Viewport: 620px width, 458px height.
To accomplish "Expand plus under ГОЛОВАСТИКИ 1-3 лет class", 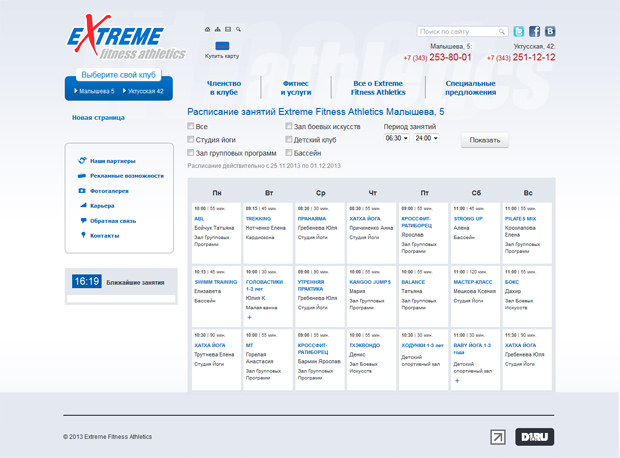I will (x=250, y=317).
